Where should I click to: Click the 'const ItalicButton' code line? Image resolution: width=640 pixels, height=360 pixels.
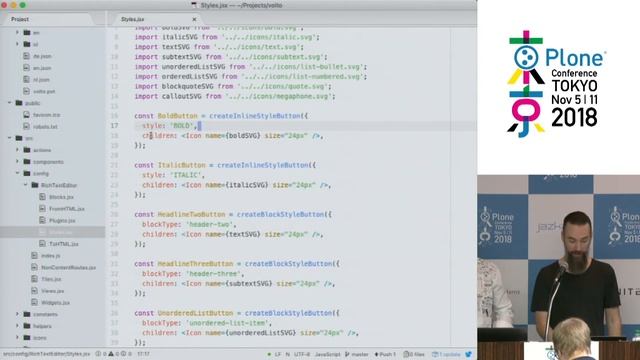[225, 165]
